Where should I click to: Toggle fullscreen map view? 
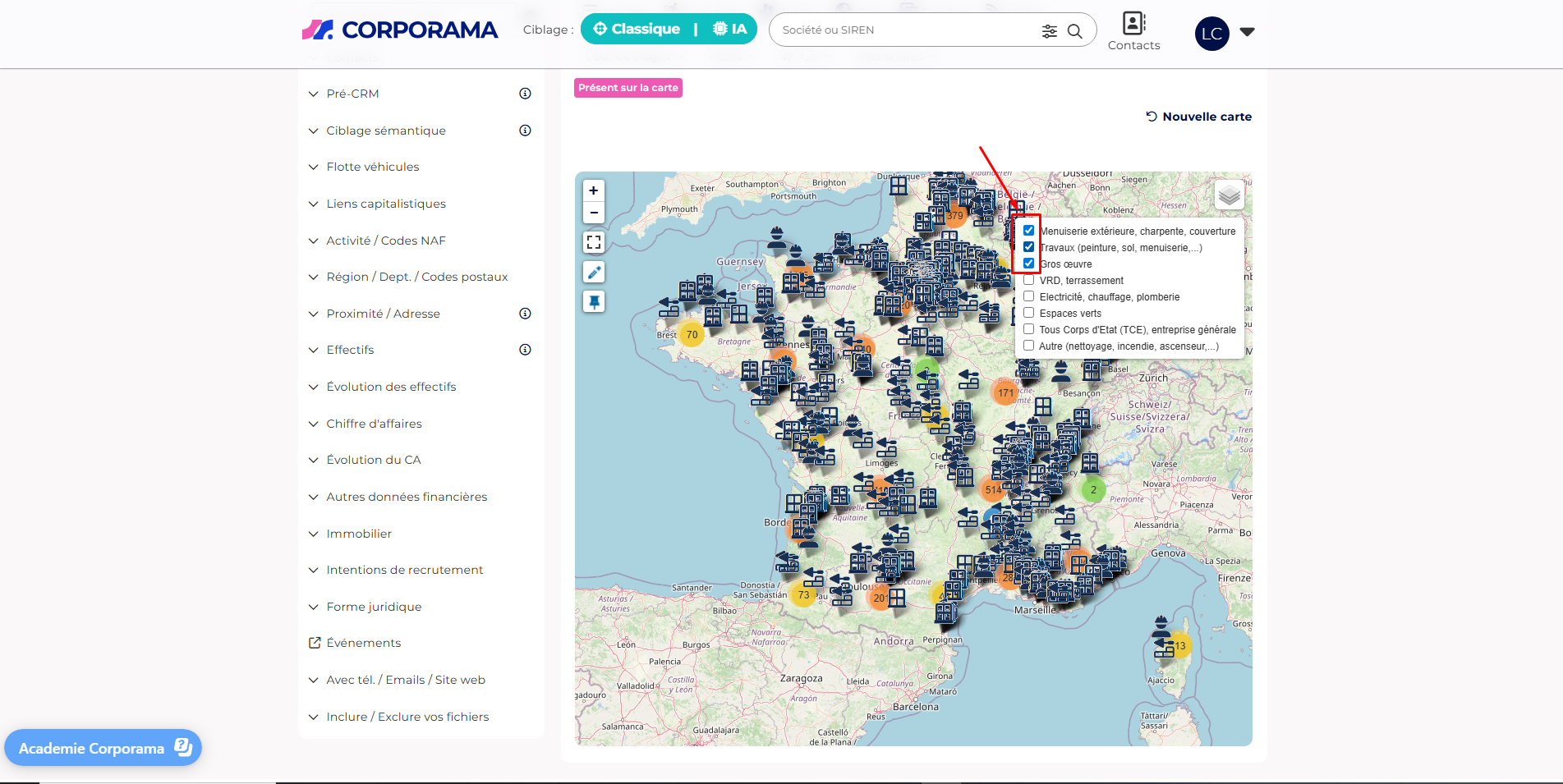pos(593,242)
